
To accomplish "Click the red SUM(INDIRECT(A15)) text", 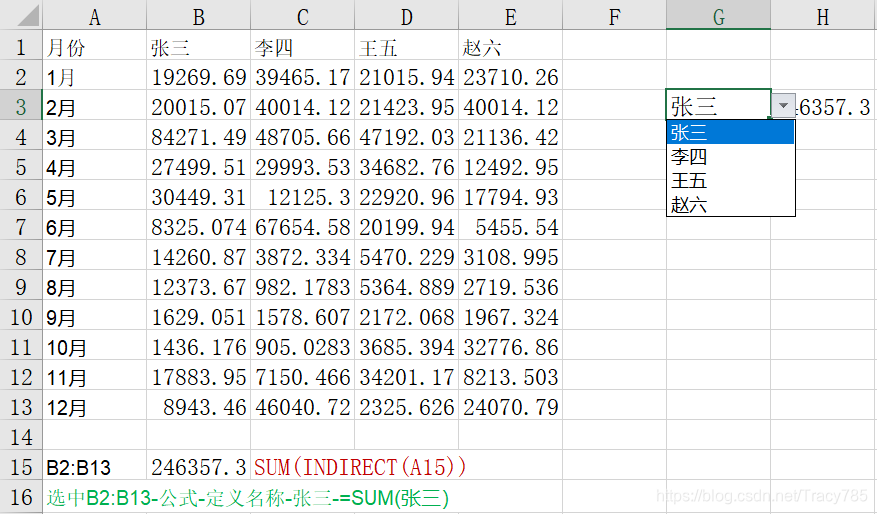I will click(x=360, y=466).
